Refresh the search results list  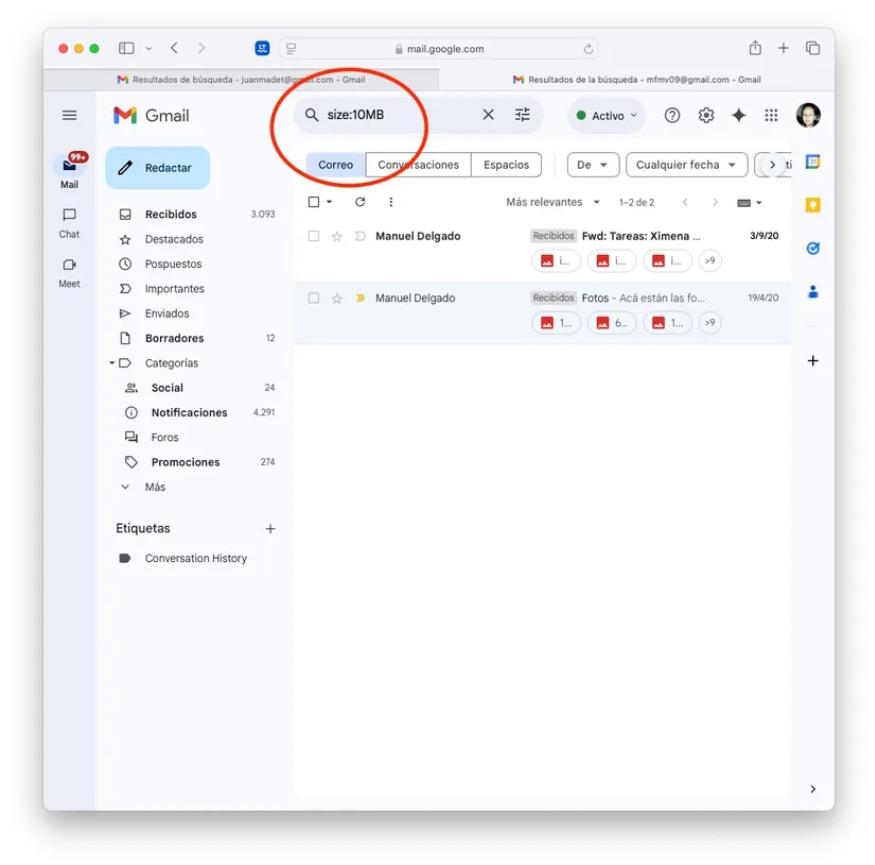[x=359, y=201]
